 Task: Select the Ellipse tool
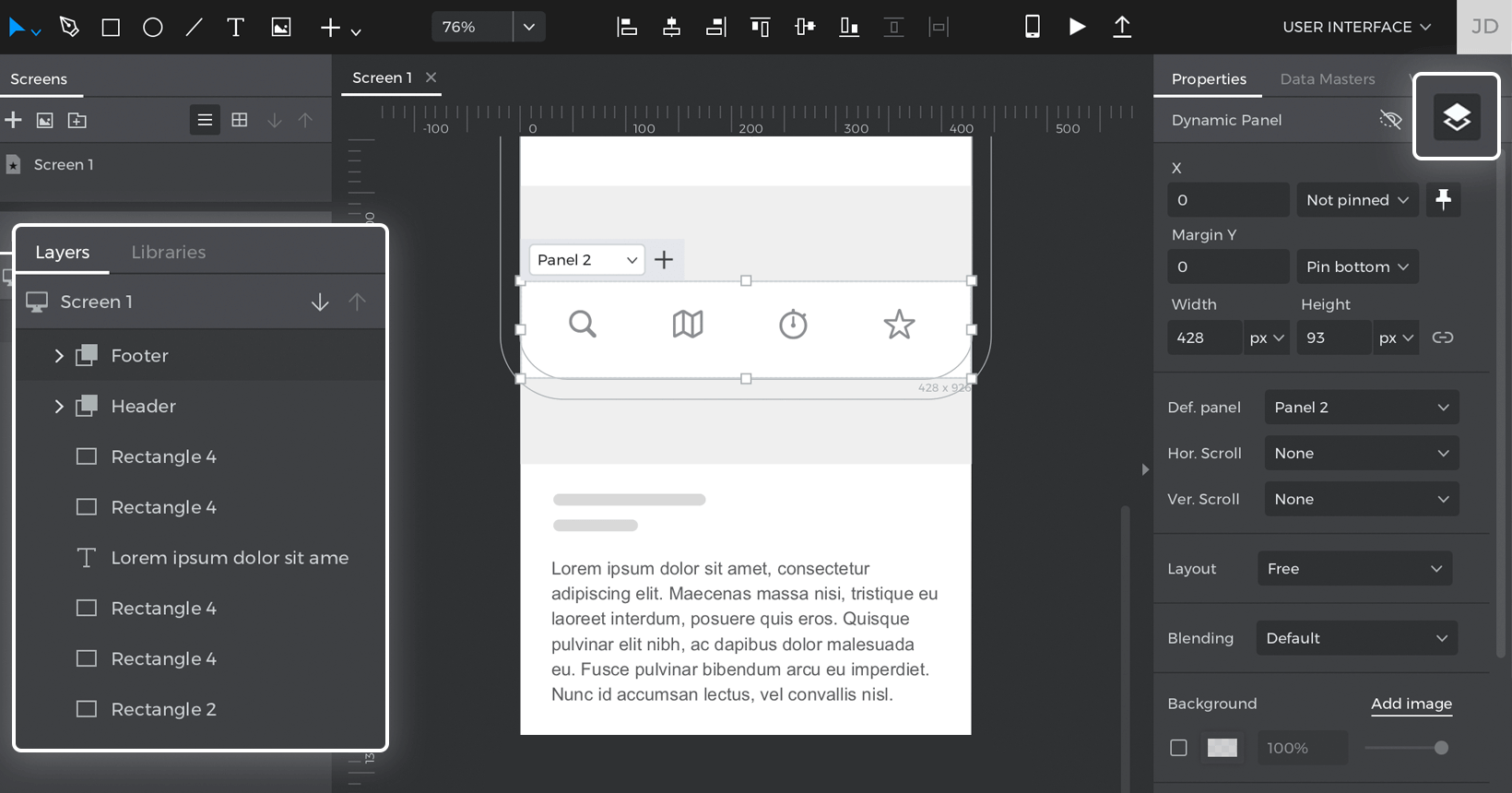click(153, 28)
